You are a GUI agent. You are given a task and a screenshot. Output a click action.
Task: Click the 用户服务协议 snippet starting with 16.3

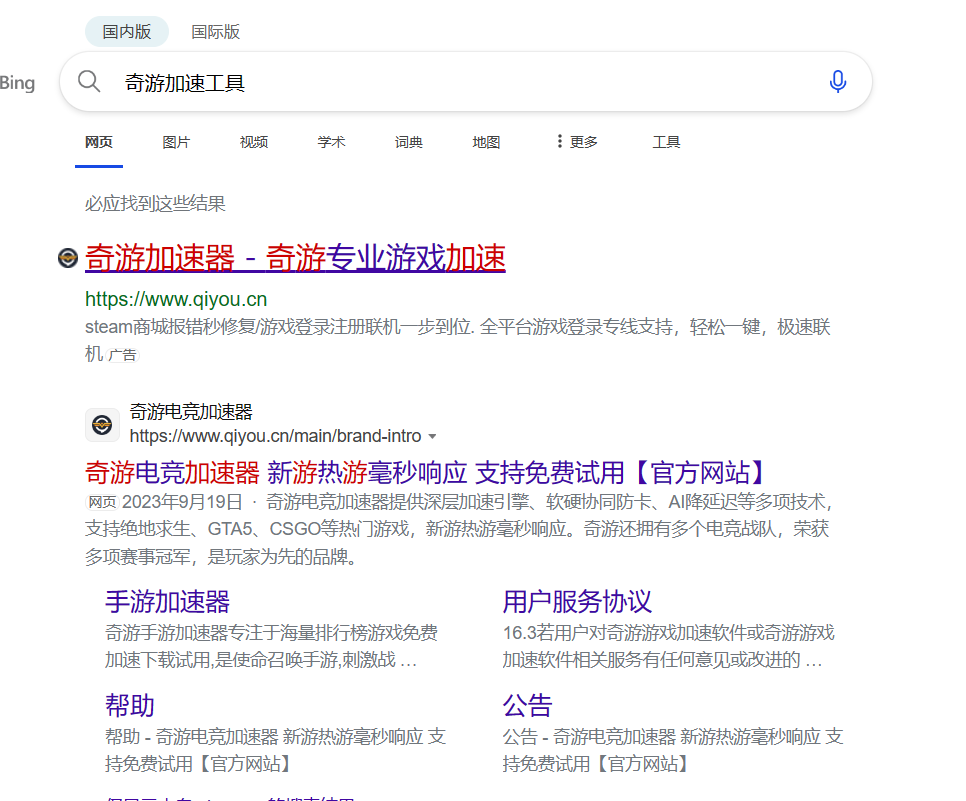[x=668, y=646]
